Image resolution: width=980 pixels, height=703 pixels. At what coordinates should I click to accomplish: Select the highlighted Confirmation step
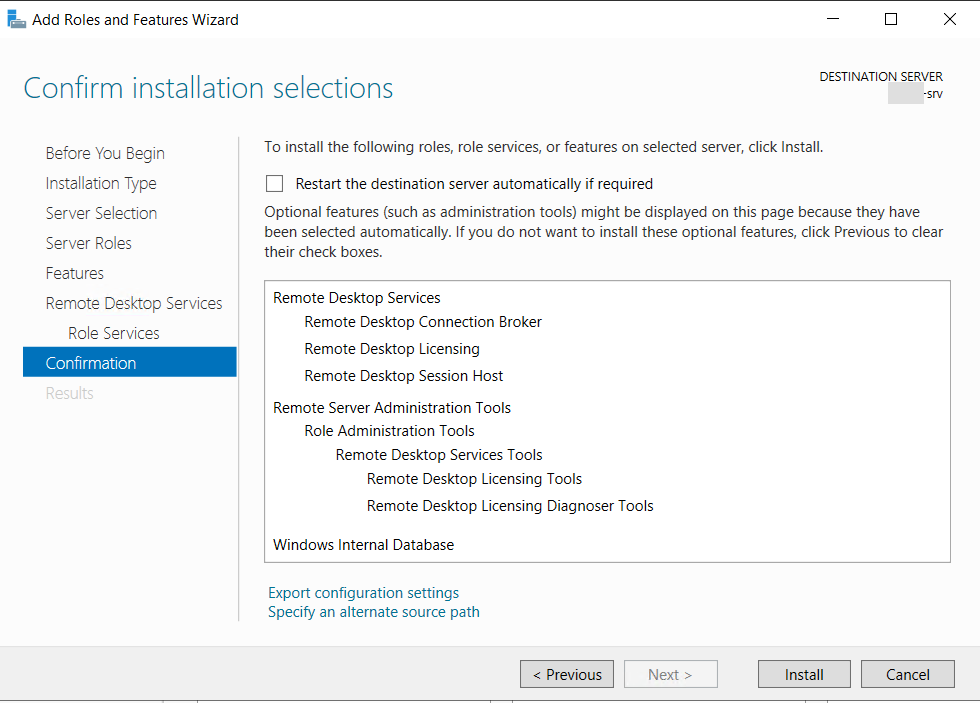pos(130,362)
